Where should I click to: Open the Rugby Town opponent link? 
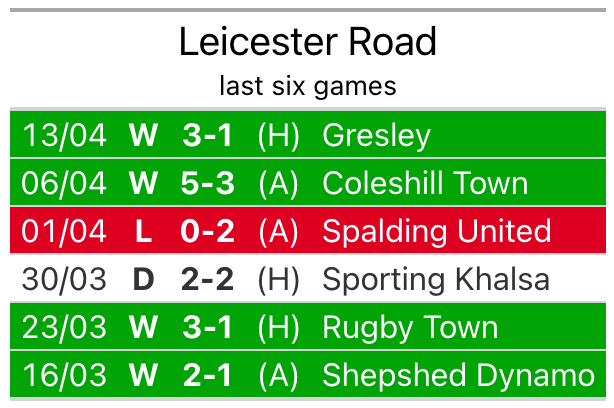click(409, 327)
